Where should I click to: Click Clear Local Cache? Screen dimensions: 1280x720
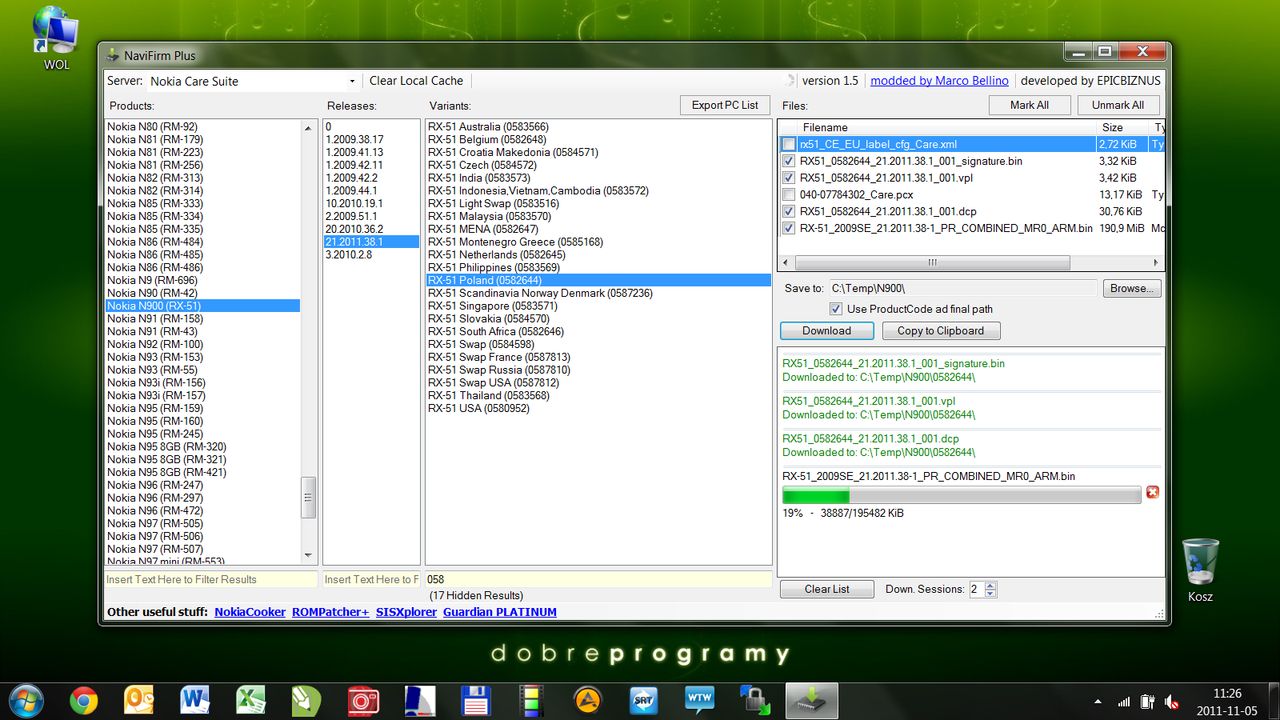click(416, 81)
